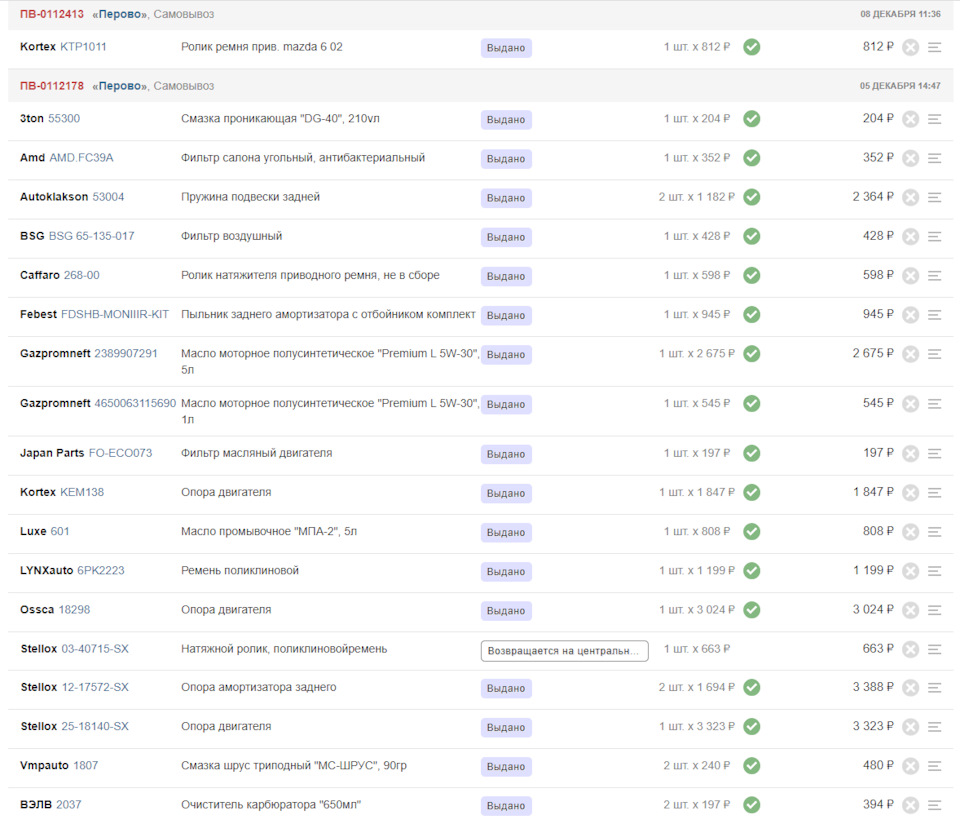Click green check mark for Luxe 601

pos(752,531)
